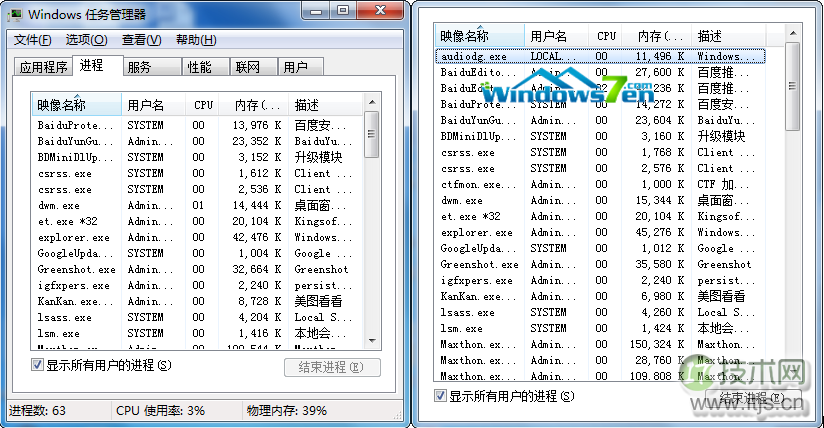Close the Windows 任务管理器 window
824x428 pixels.
[x=380, y=11]
